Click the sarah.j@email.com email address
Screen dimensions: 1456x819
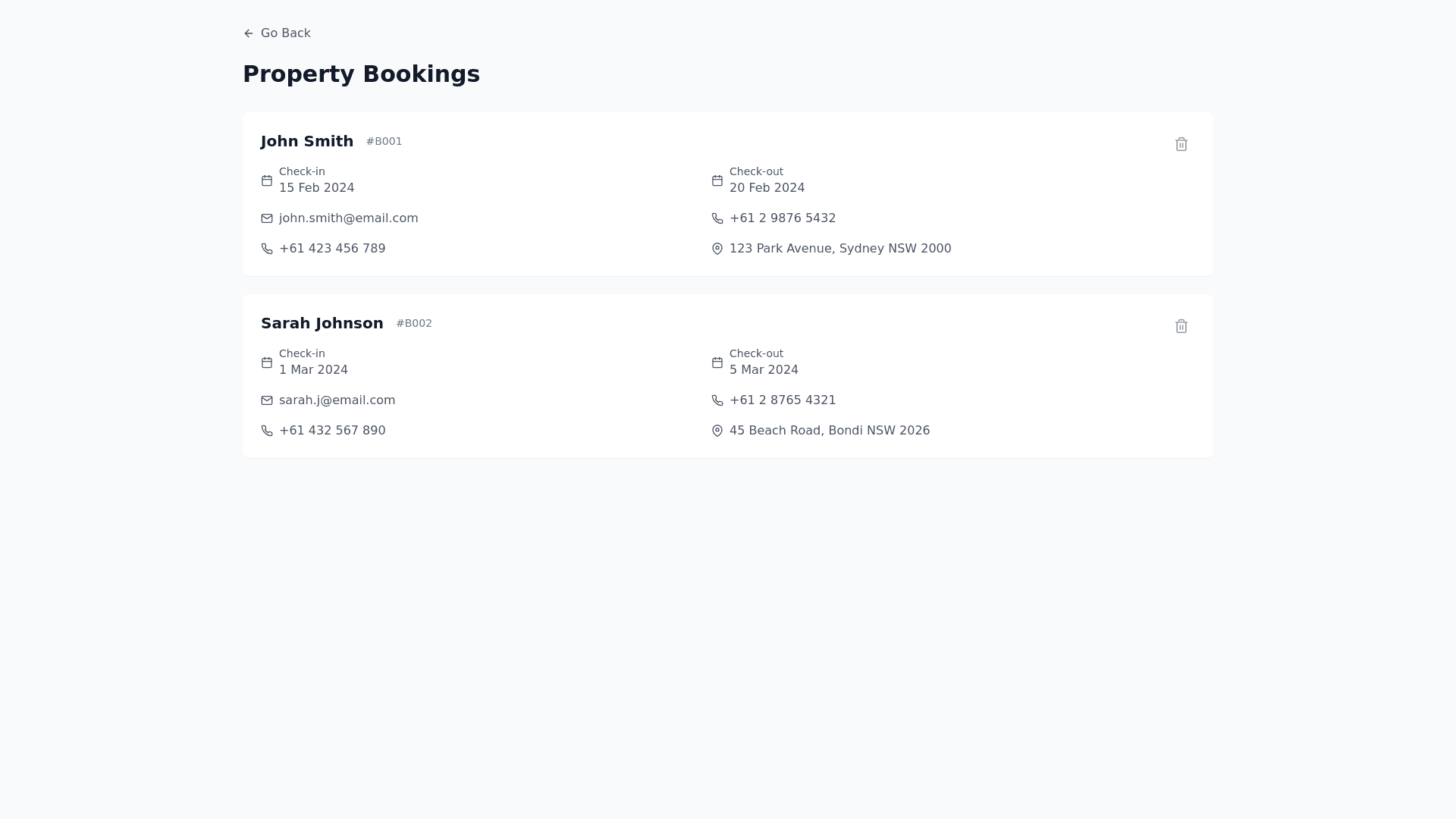337,400
